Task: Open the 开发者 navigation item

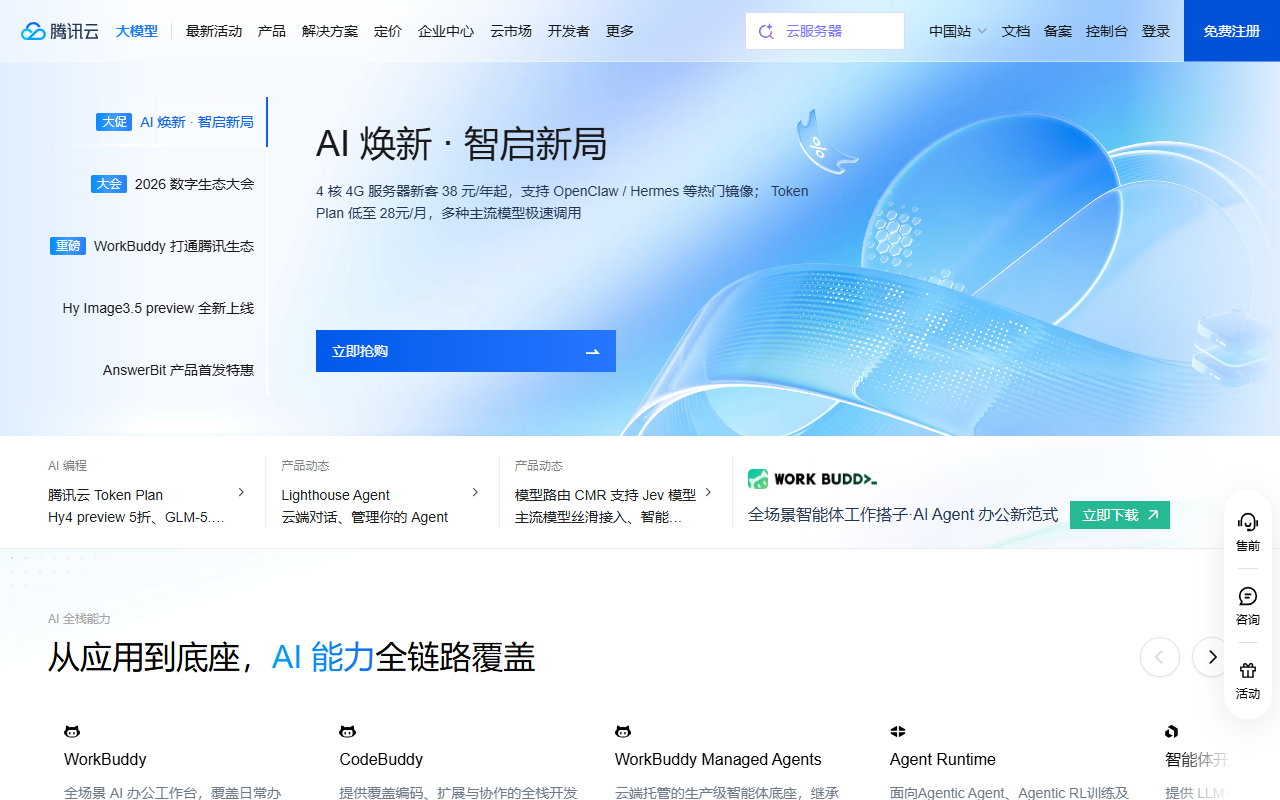Action: (x=569, y=31)
